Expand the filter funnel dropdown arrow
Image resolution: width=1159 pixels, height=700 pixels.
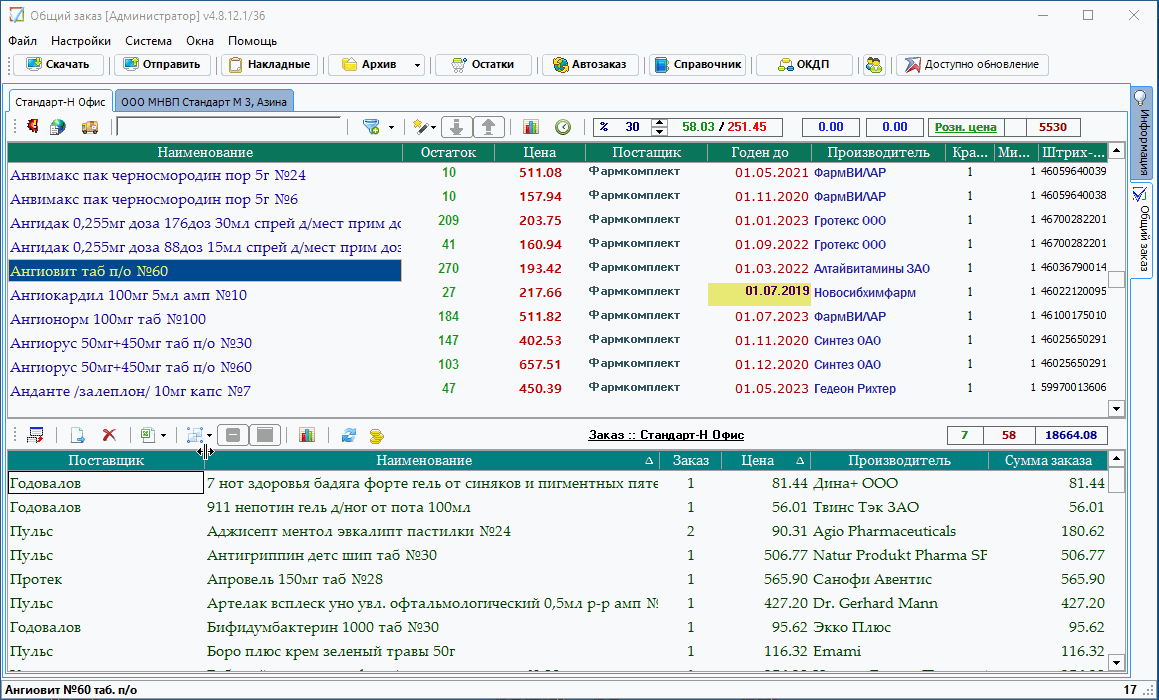click(391, 127)
